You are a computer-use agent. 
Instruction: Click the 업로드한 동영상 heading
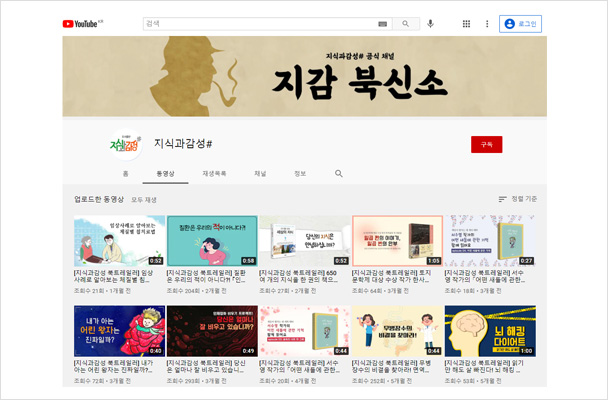[99, 200]
